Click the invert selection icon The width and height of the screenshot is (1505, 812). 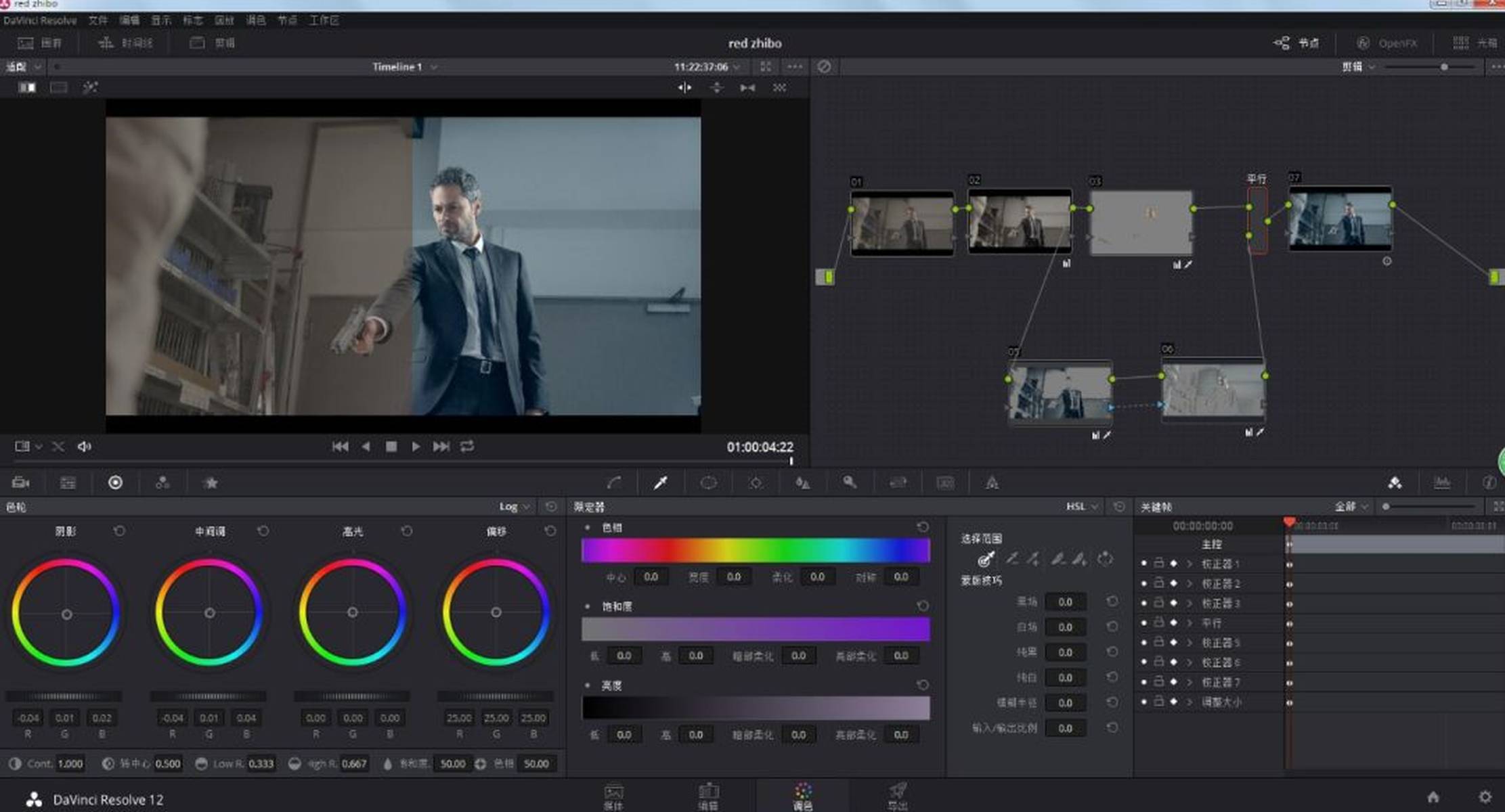click(1105, 559)
